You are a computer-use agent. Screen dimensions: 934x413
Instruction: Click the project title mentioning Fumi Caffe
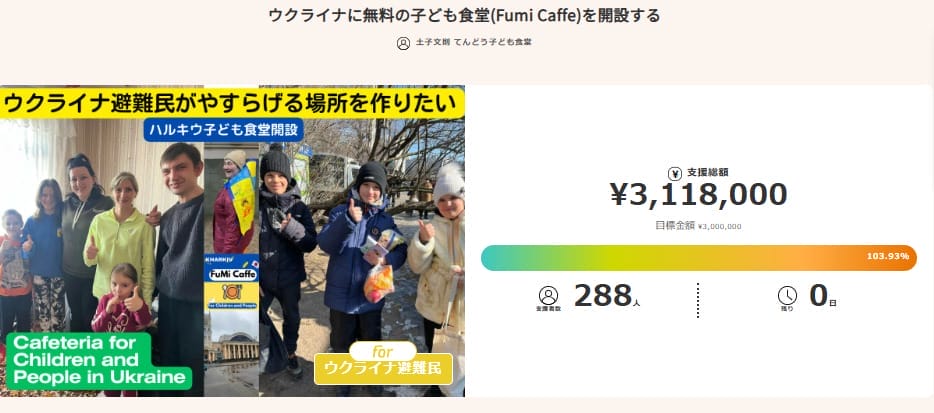(x=465, y=16)
